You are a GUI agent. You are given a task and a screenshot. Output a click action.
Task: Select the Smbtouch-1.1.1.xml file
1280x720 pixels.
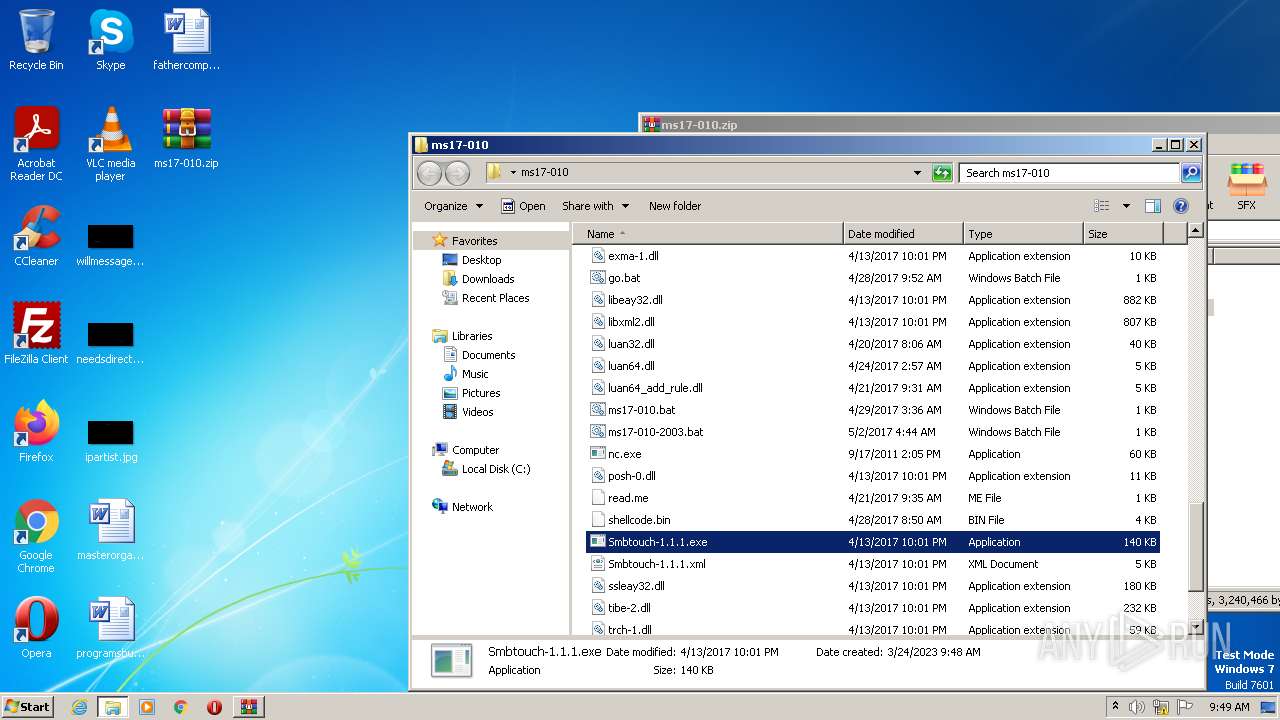872,564
